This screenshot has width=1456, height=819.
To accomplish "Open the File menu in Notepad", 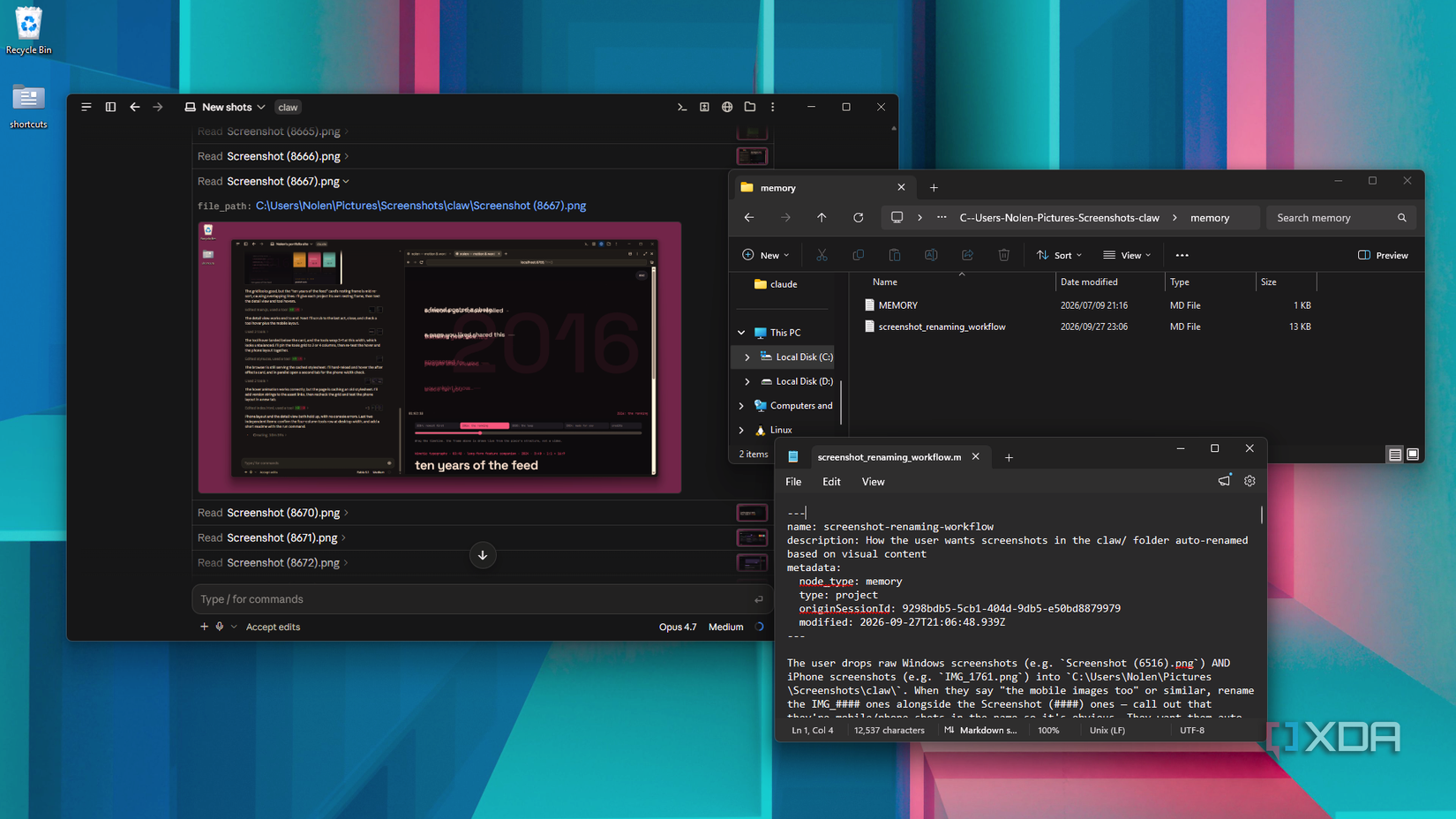I will tap(793, 482).
